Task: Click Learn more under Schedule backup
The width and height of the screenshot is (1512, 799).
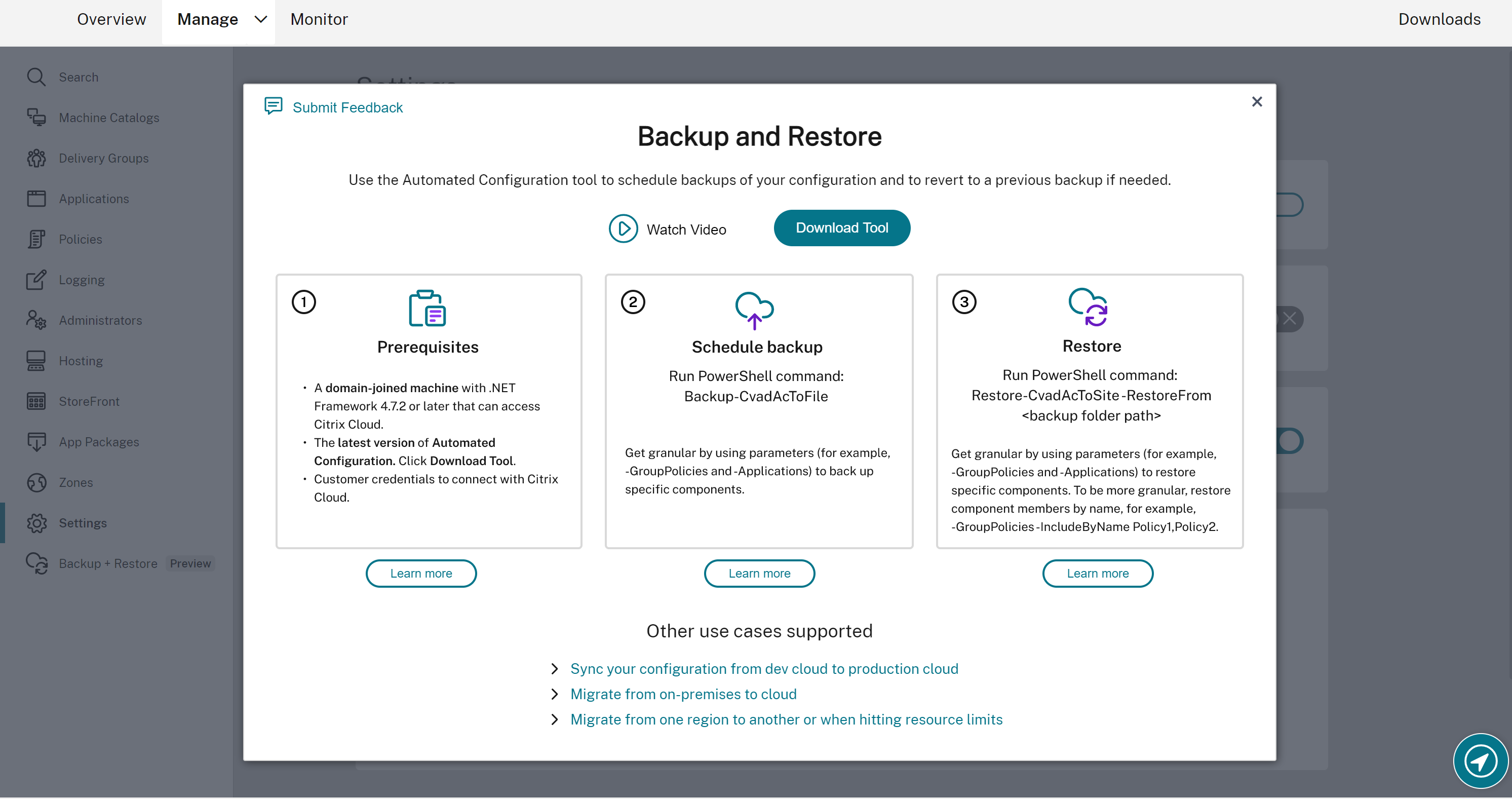Action: click(760, 573)
